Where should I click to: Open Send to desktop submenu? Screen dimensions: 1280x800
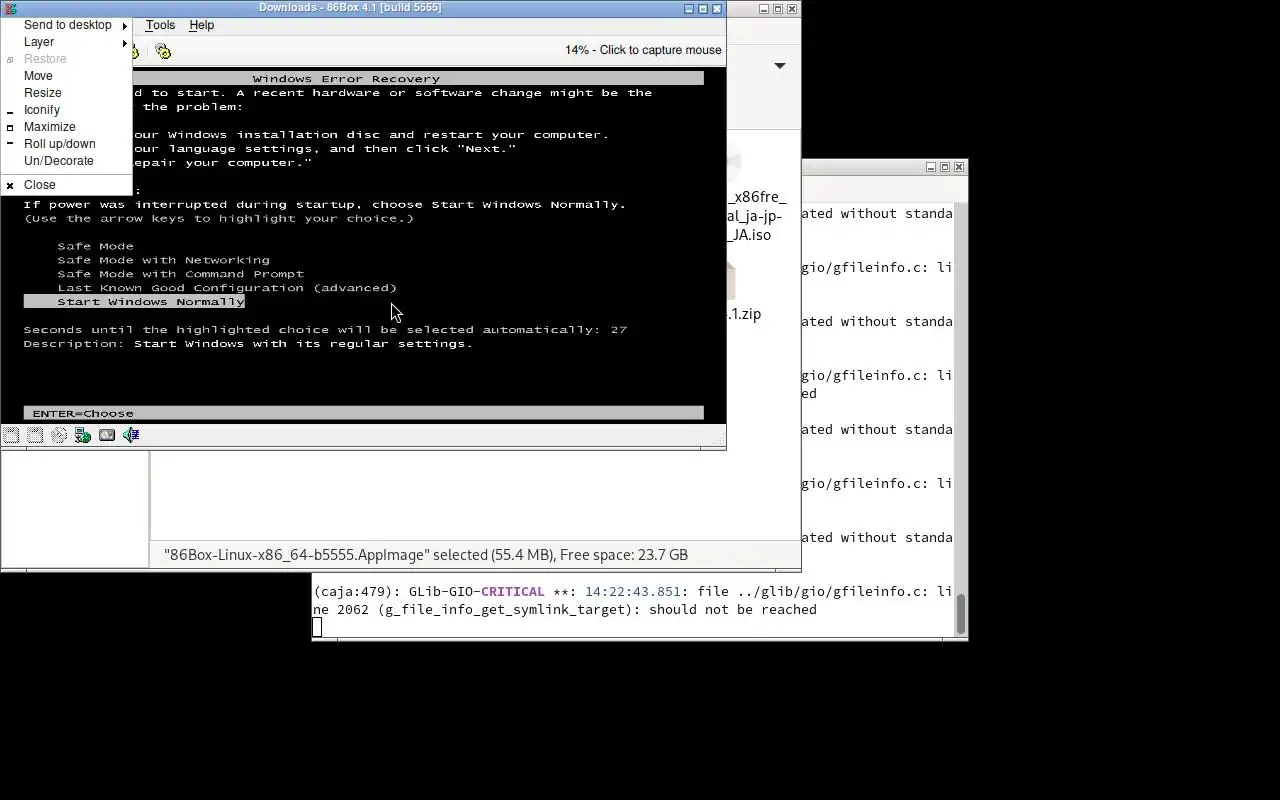point(67,25)
